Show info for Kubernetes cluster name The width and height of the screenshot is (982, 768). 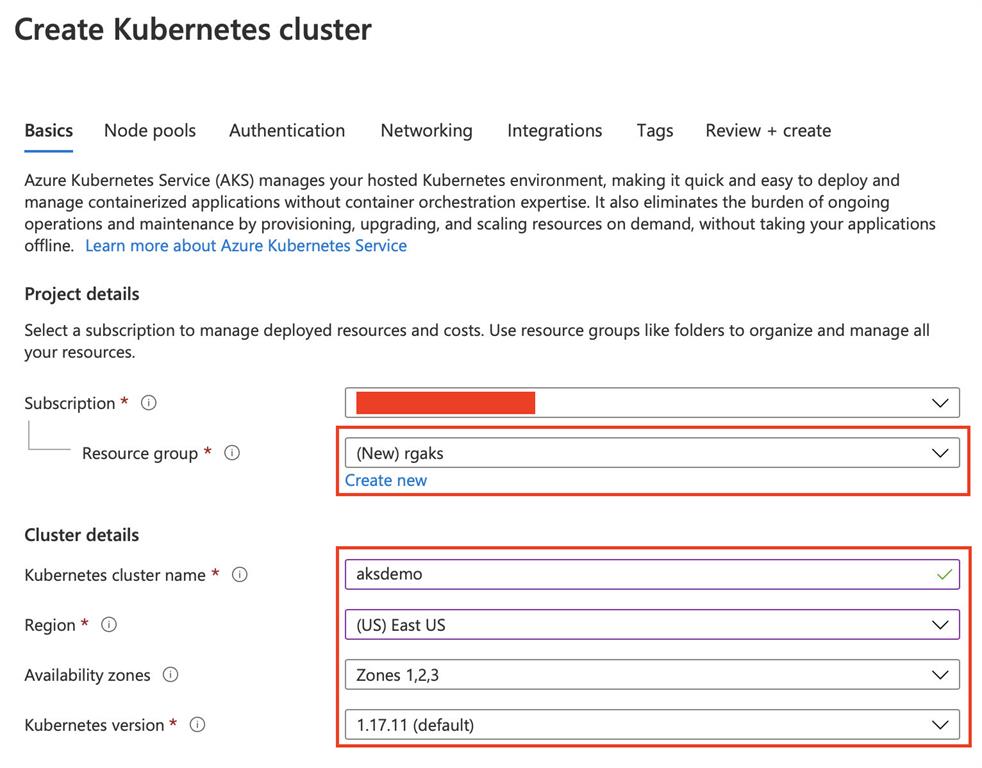click(239, 575)
